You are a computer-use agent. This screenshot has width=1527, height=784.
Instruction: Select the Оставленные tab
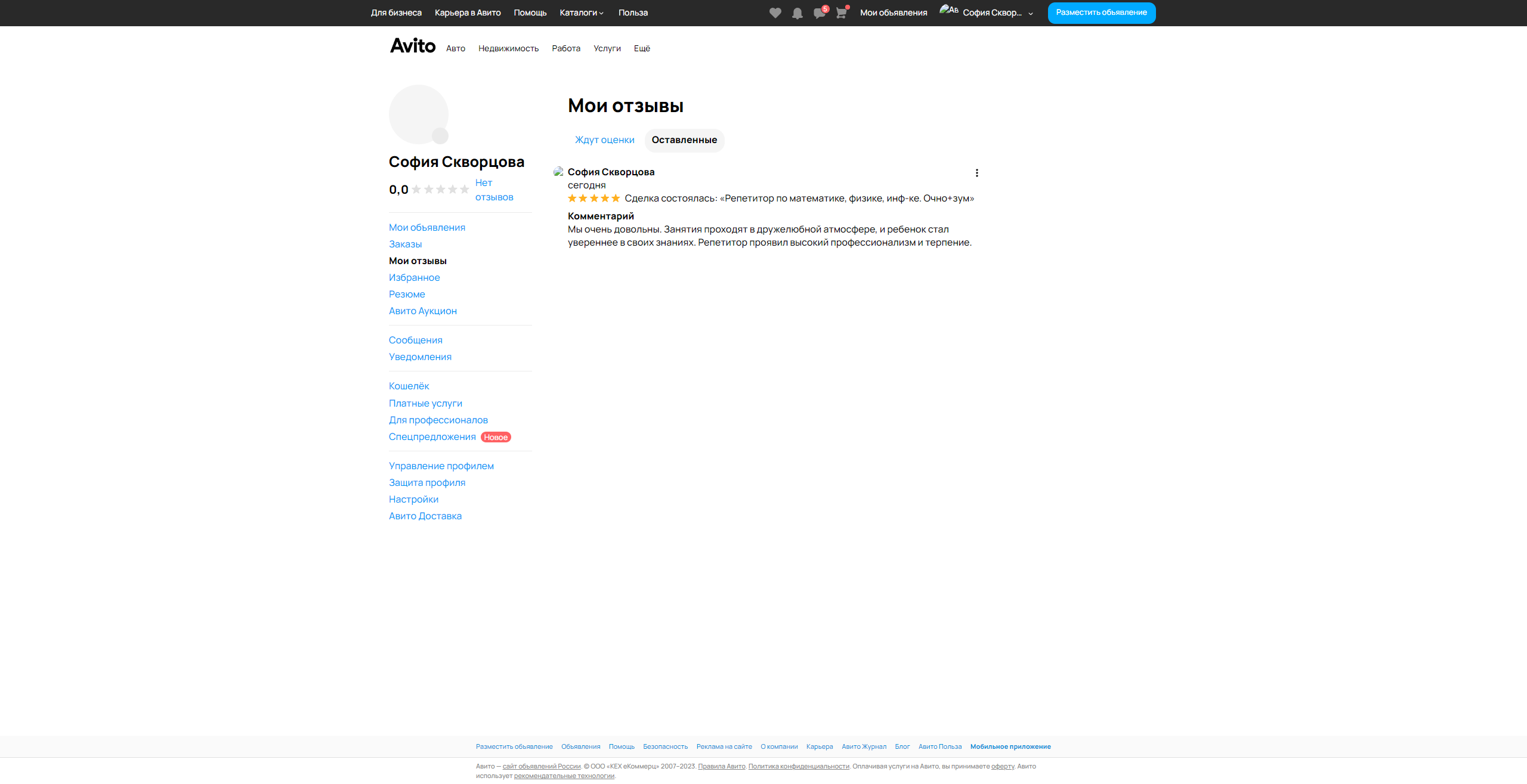coord(684,140)
